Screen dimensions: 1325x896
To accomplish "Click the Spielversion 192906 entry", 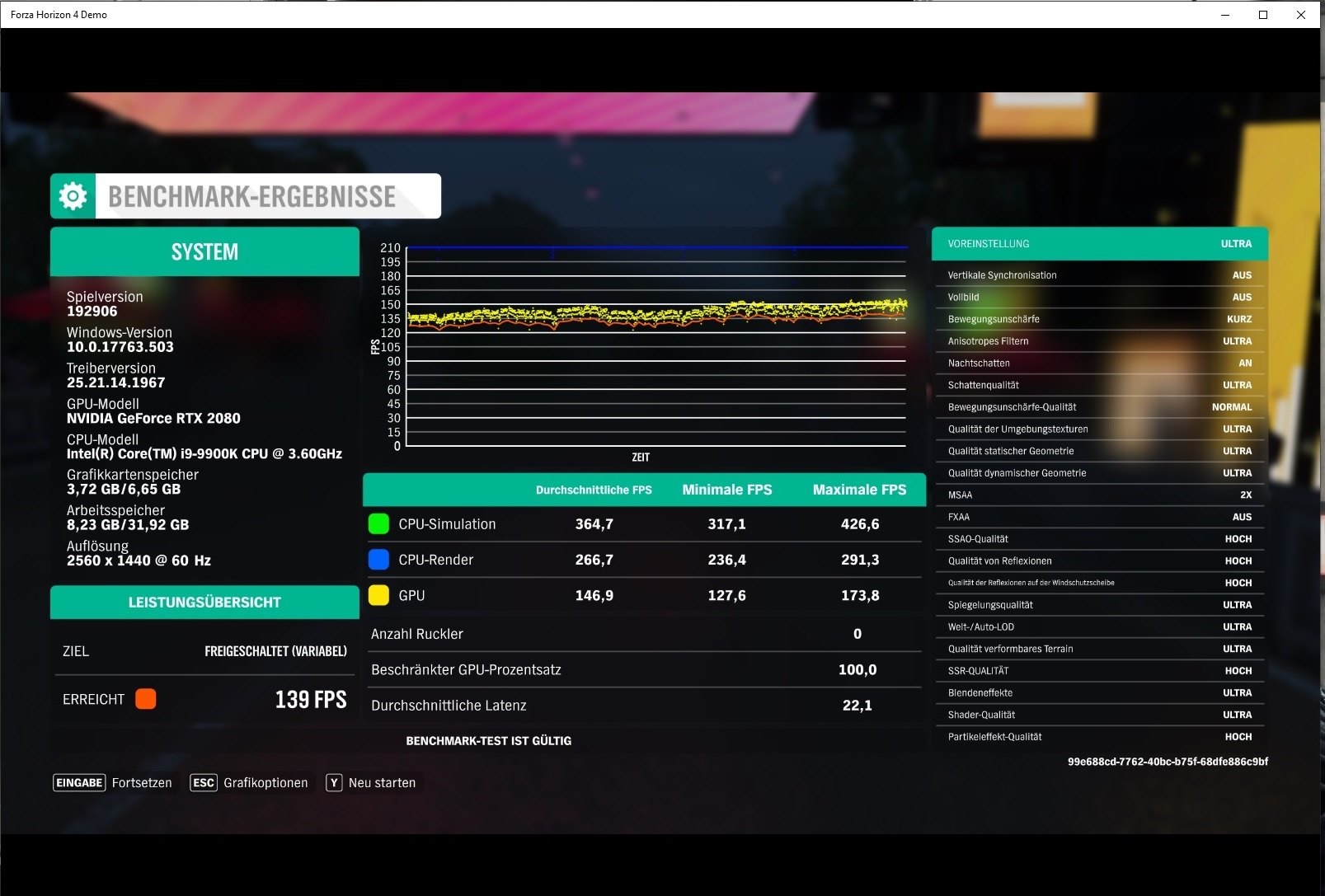I will (x=105, y=304).
